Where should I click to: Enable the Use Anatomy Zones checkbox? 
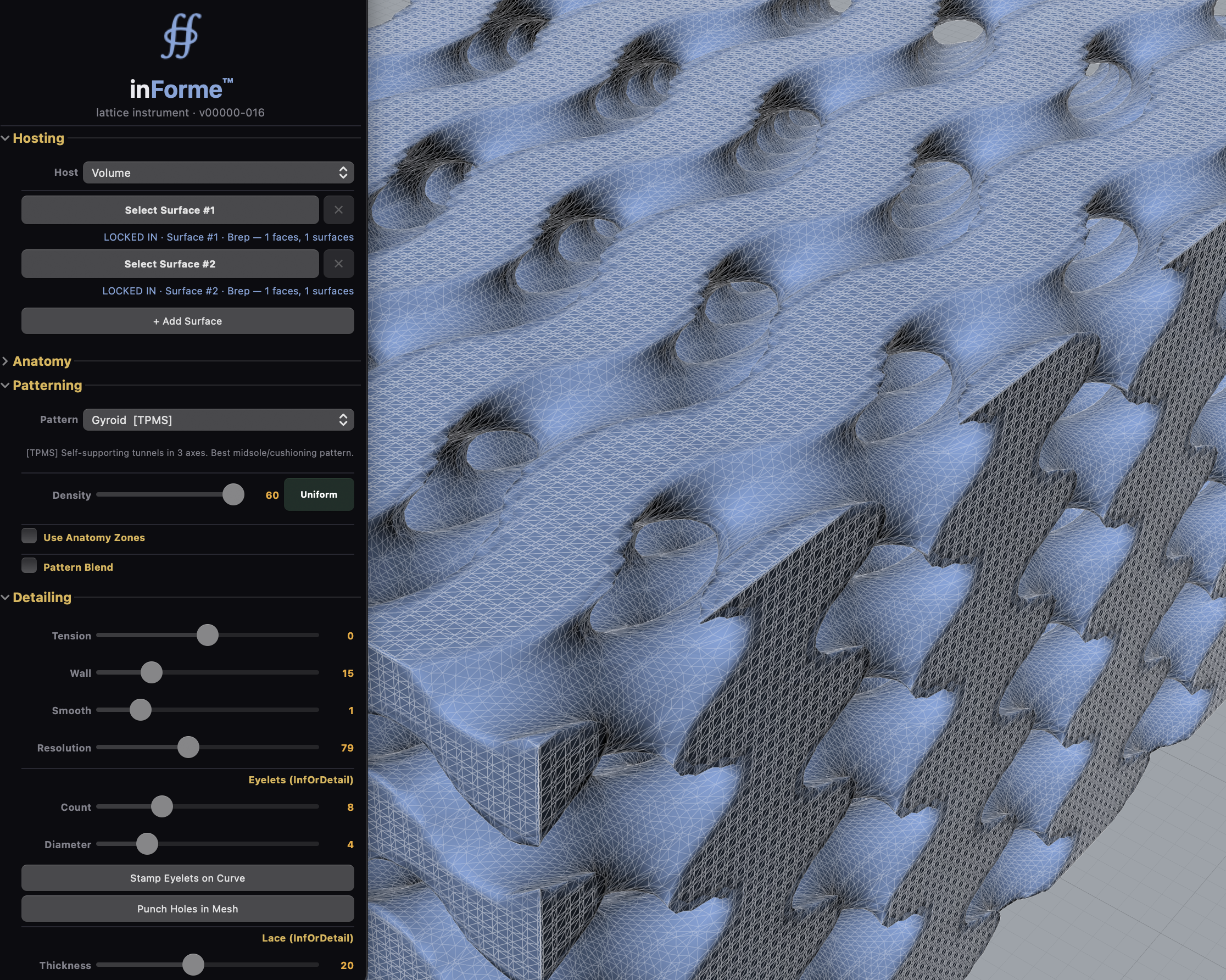29,535
